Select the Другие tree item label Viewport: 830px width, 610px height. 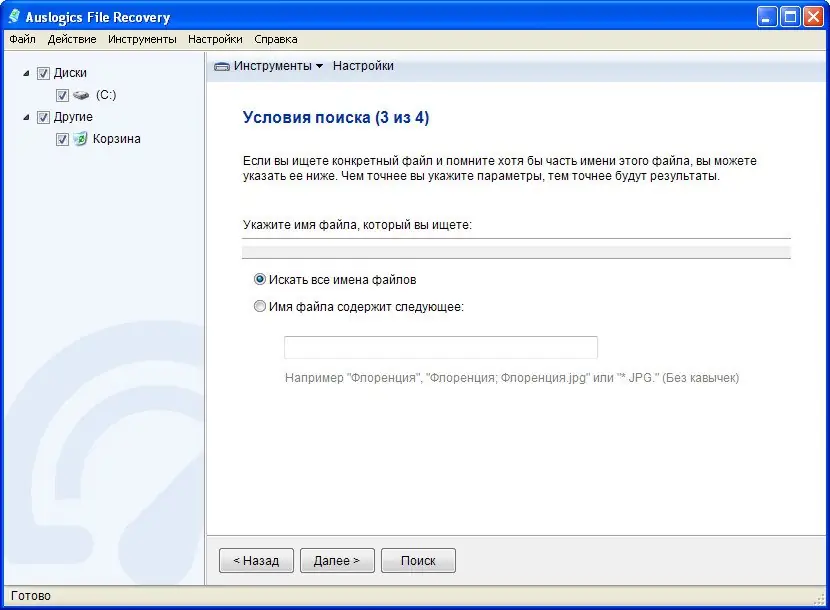[x=73, y=116]
